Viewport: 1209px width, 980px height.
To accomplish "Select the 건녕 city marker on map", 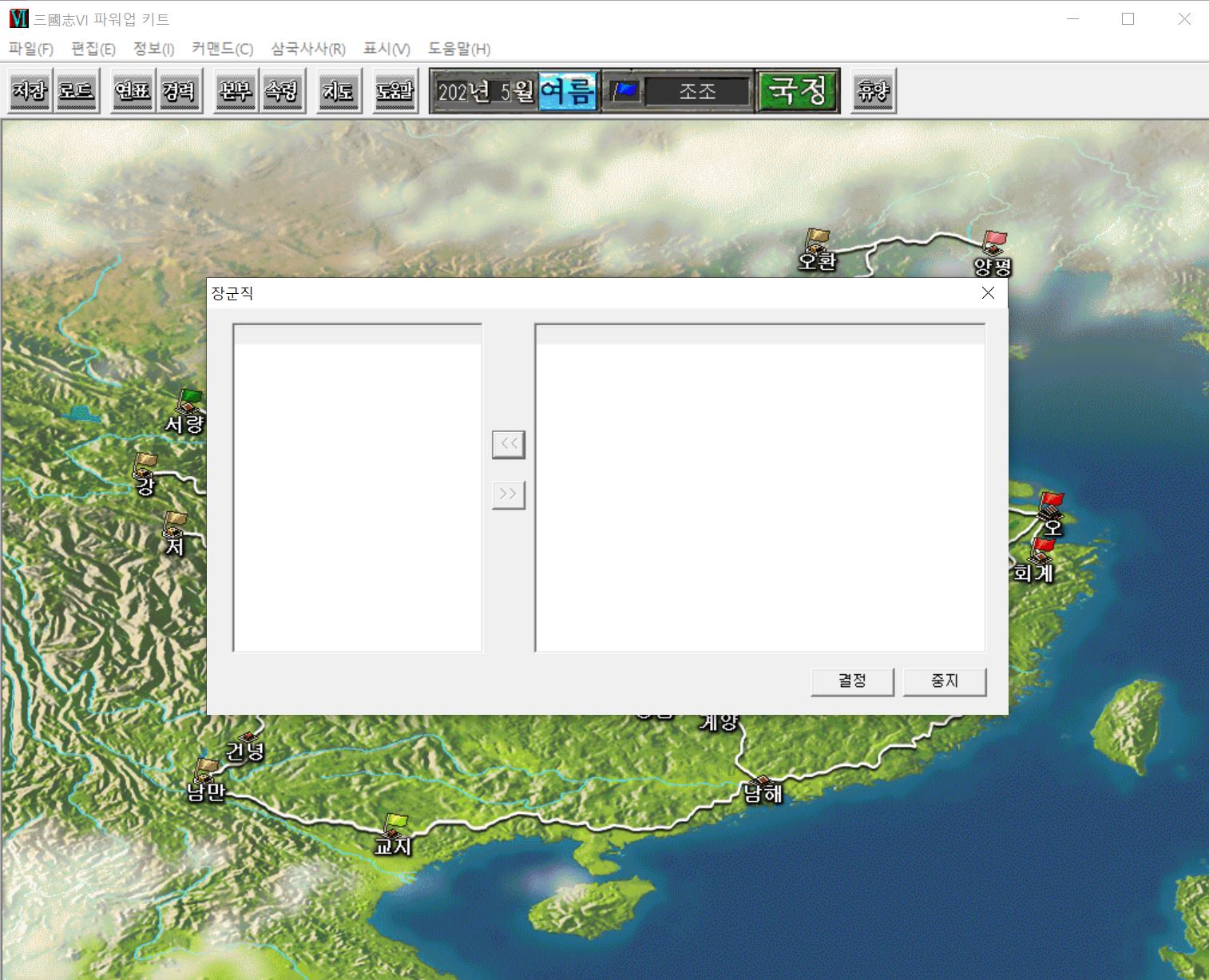I will point(248,736).
